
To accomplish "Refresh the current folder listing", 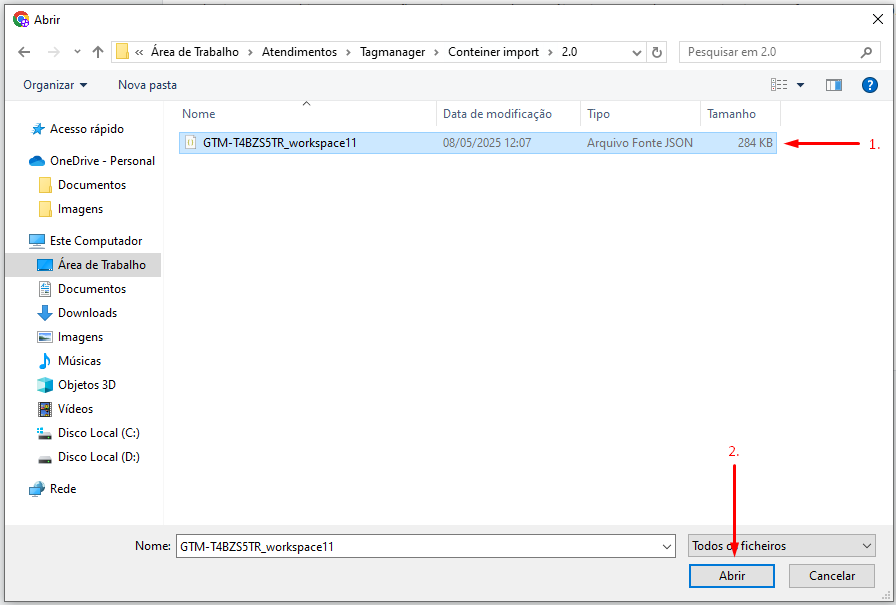I will 657,52.
